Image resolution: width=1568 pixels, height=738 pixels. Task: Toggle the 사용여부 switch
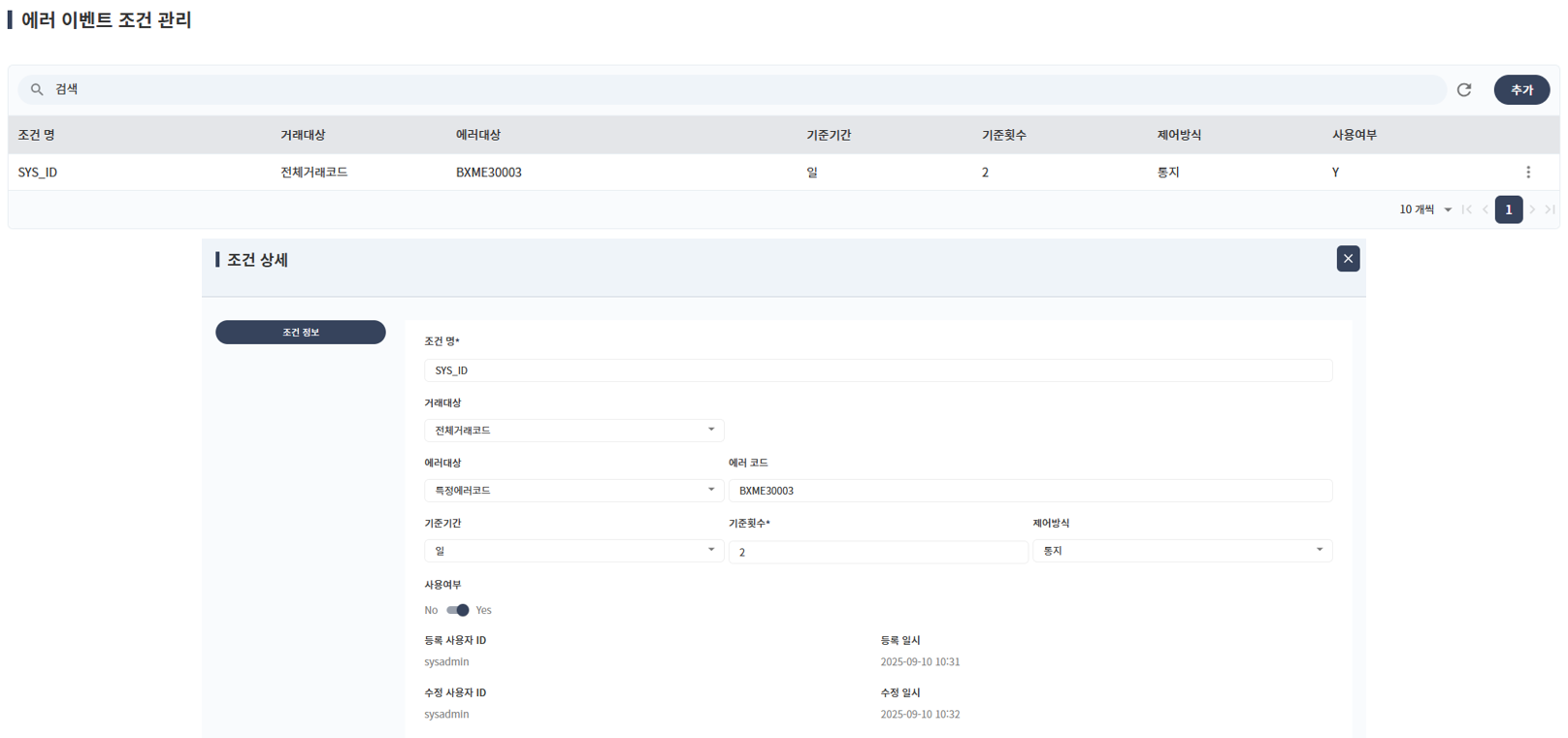[x=458, y=610]
